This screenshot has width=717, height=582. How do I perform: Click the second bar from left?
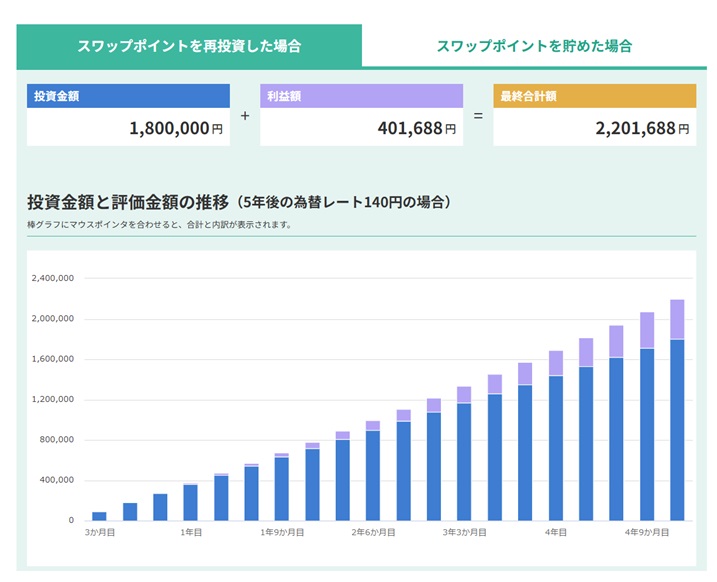pos(130,512)
